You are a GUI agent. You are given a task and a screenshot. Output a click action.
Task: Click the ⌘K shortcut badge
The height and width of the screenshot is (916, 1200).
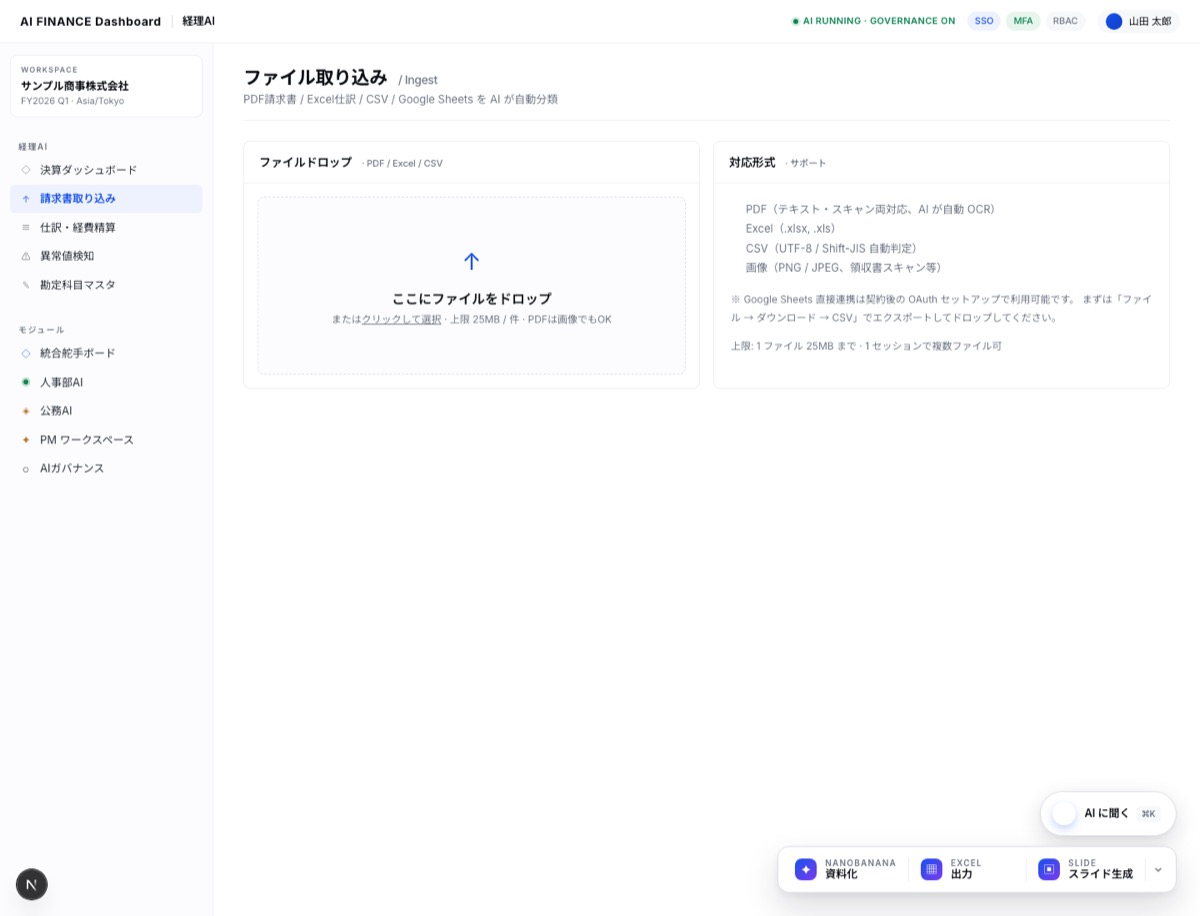(x=1148, y=814)
